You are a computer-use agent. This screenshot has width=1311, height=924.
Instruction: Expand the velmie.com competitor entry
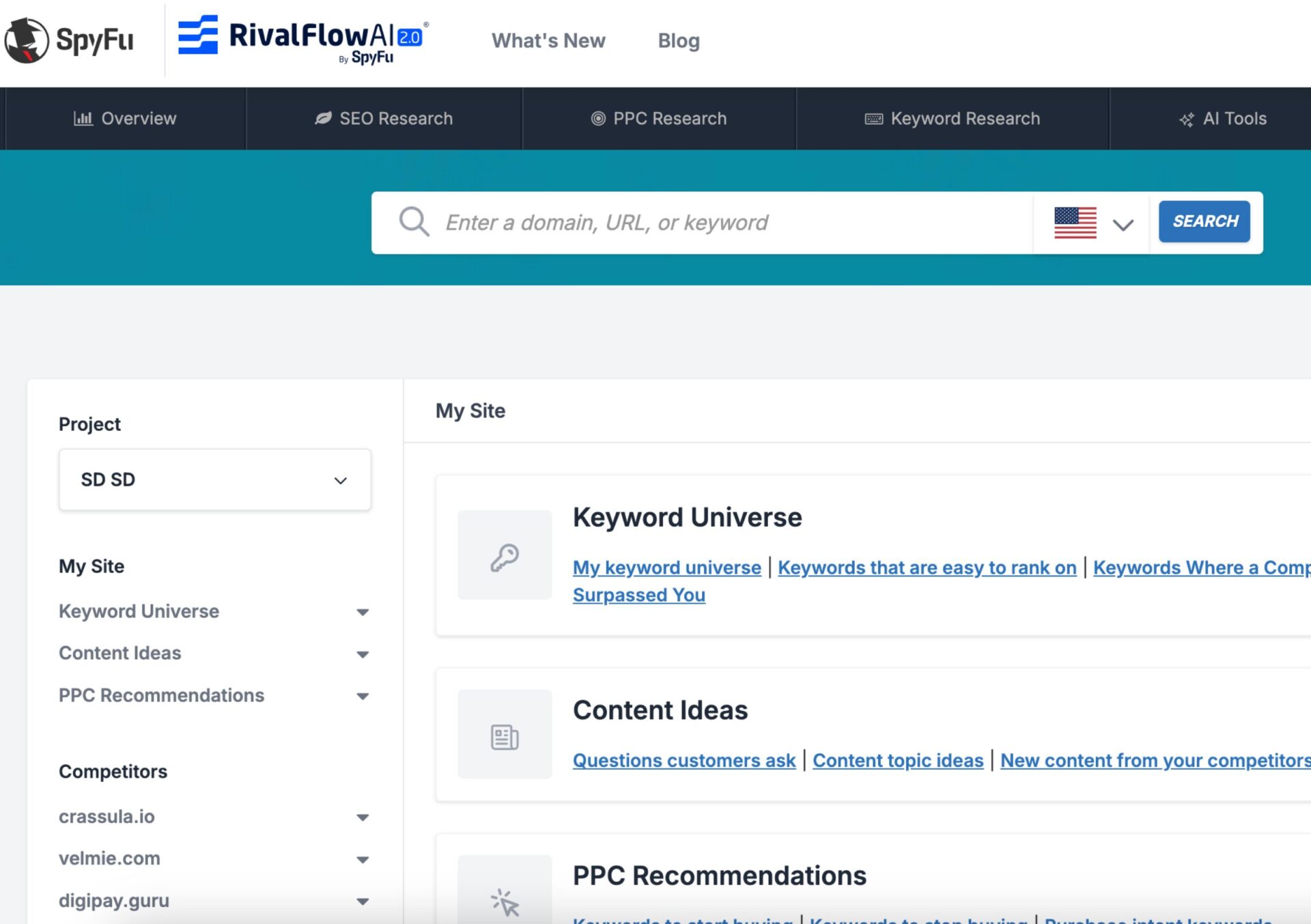[363, 859]
